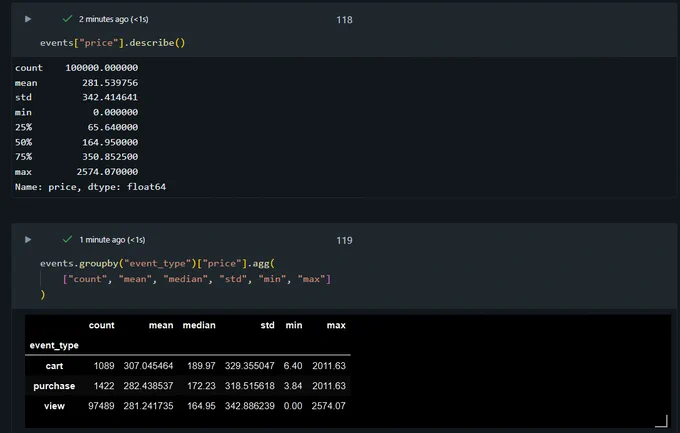Click cart count cell 1089
Screen dimensions: 680x433
tap(104, 366)
